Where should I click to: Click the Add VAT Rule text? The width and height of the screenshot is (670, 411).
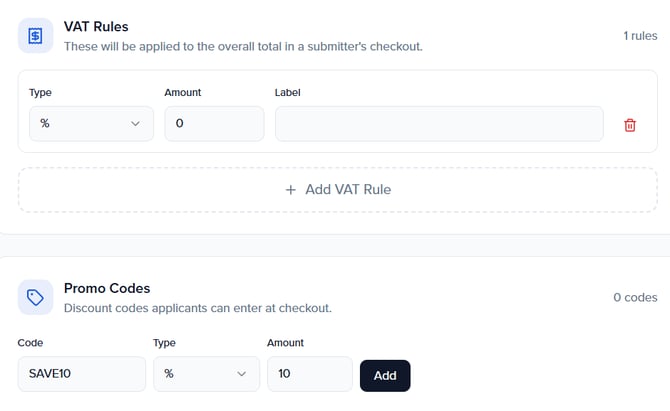tap(349, 190)
